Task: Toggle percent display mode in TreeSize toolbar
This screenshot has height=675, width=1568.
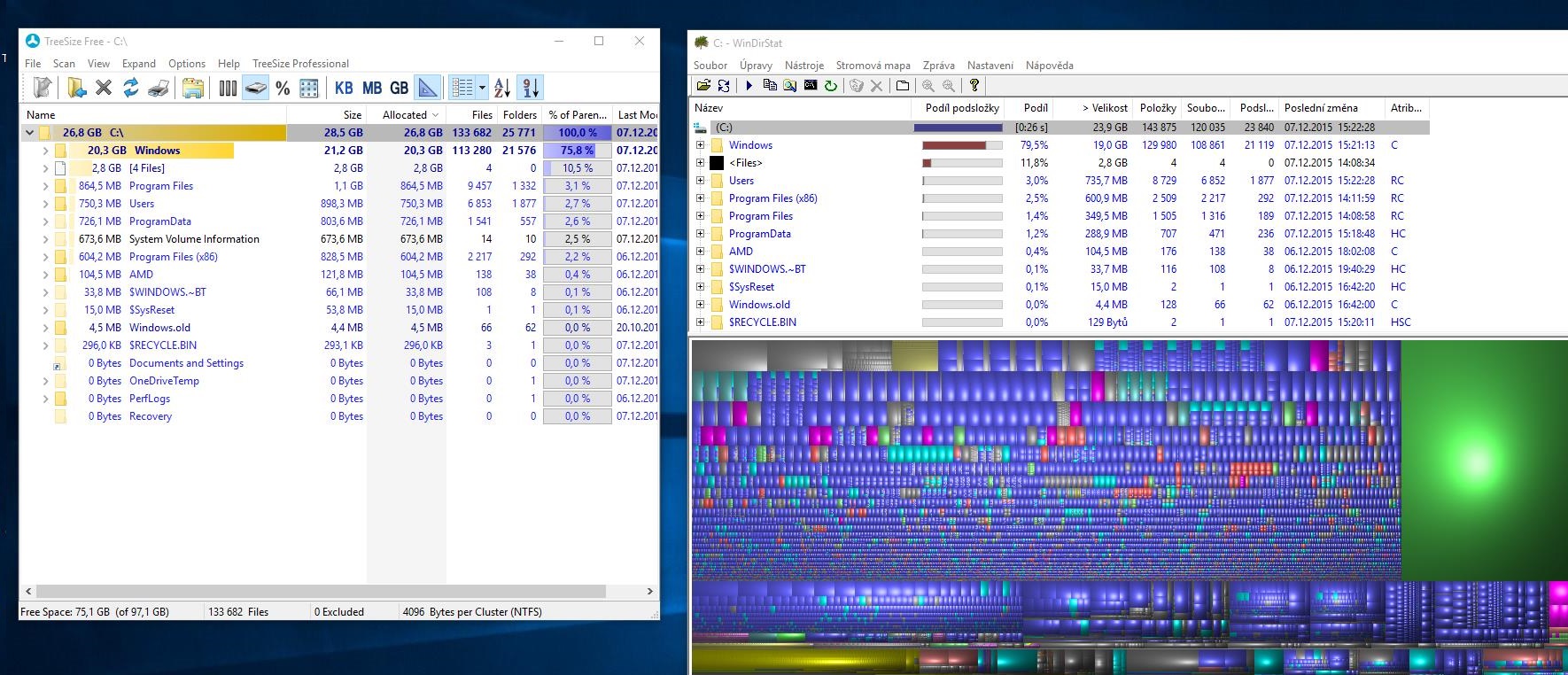Action: click(283, 88)
